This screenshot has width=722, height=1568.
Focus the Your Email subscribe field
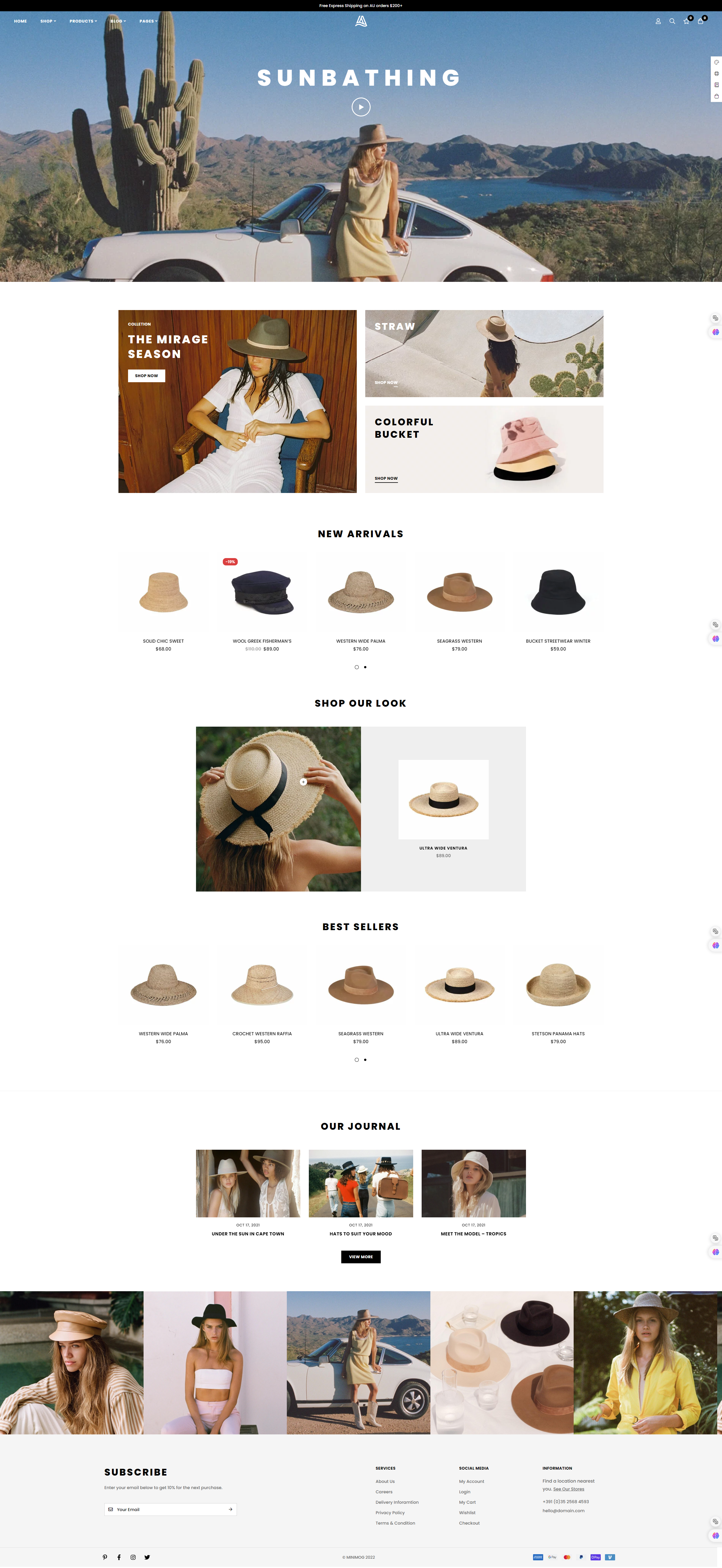[x=171, y=1510]
